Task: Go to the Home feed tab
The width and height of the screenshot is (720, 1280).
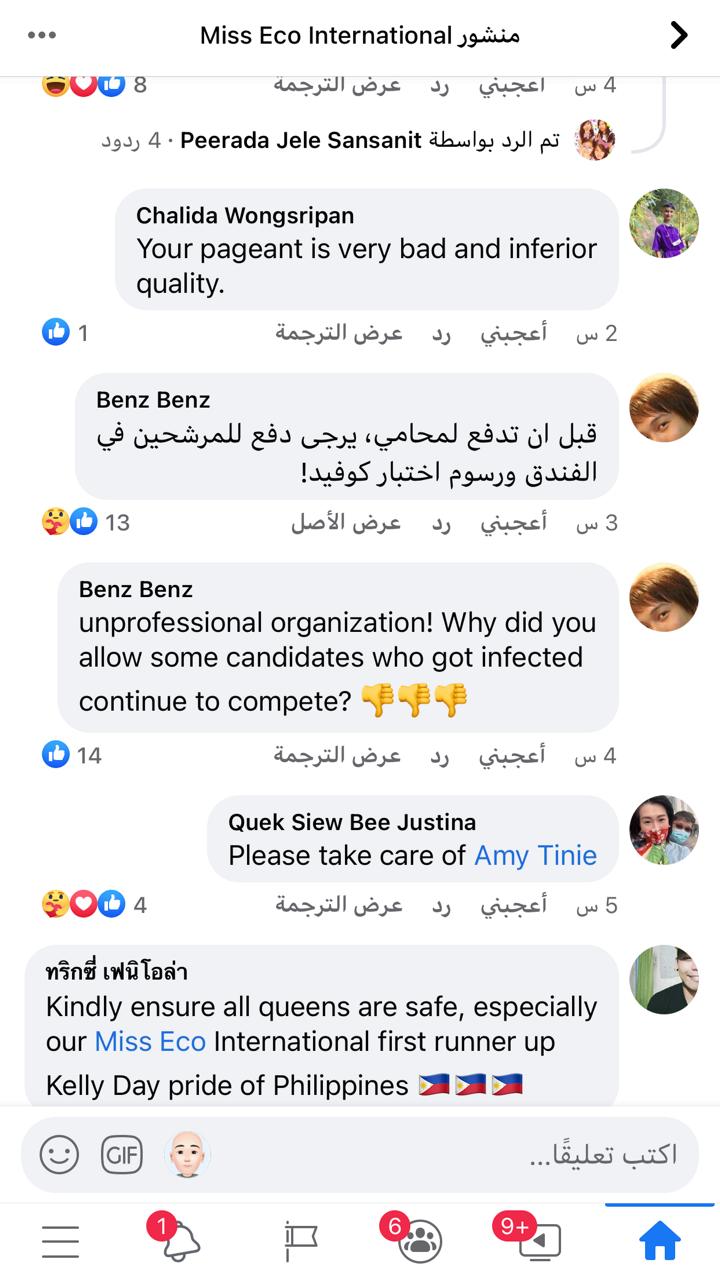Action: pos(660,1240)
